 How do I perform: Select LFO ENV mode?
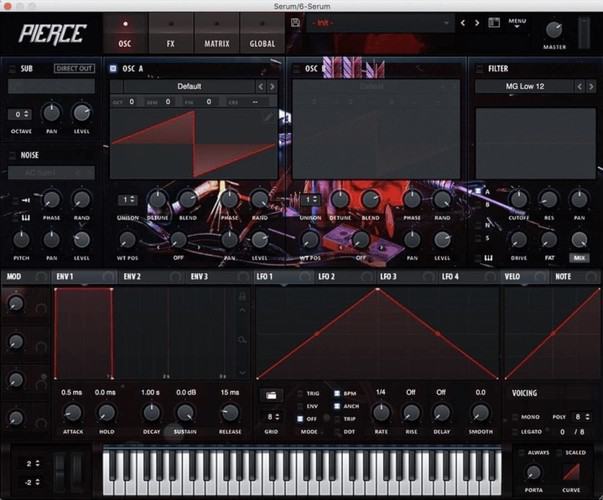[300, 406]
